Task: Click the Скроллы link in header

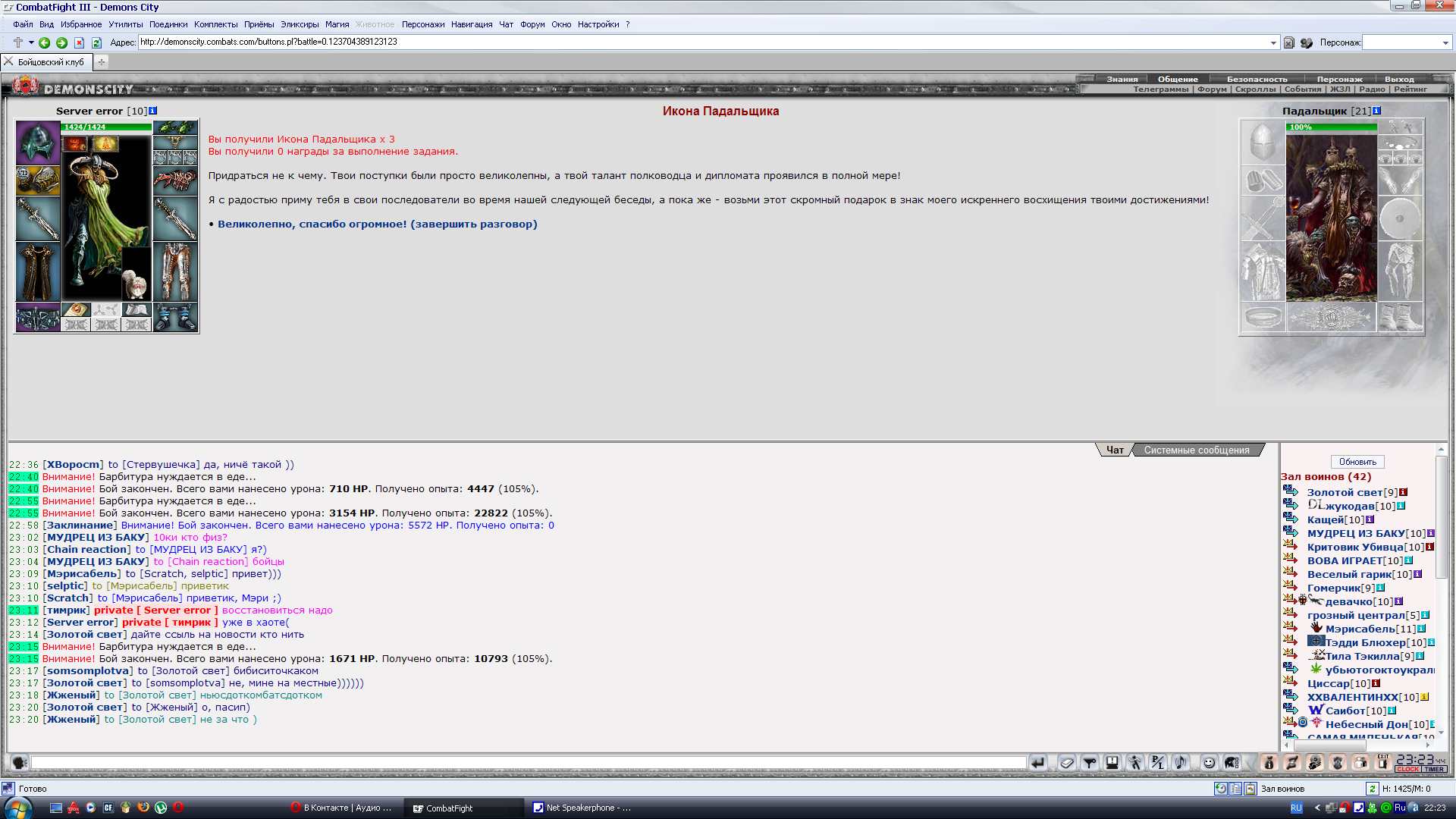Action: click(1255, 89)
